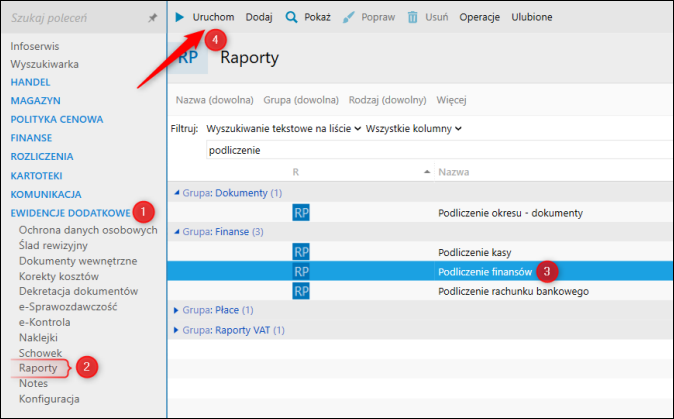Click the Usuń trash icon
This screenshot has width=674, height=419.
click(x=412, y=17)
